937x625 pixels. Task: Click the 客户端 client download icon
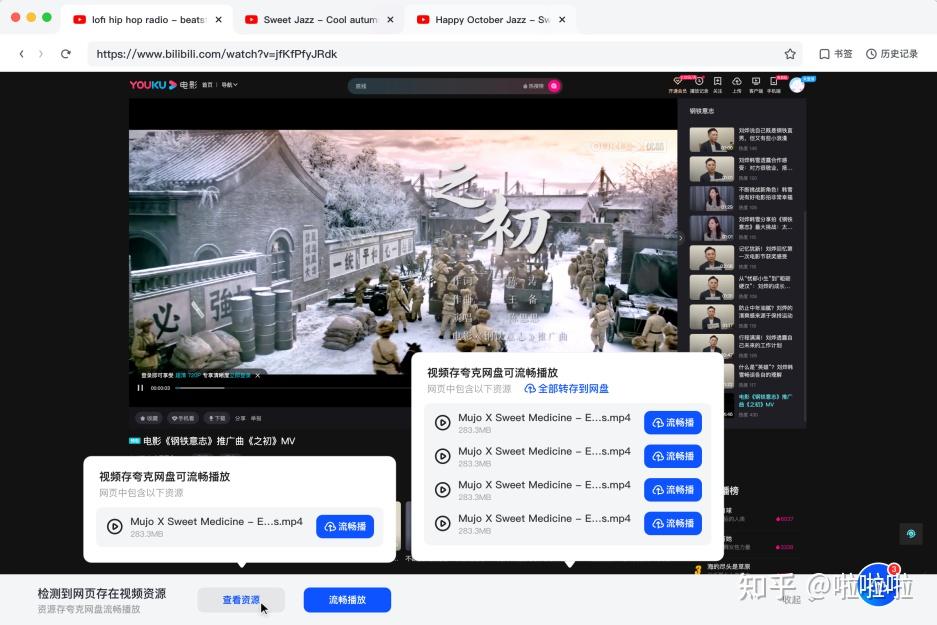[x=755, y=82]
